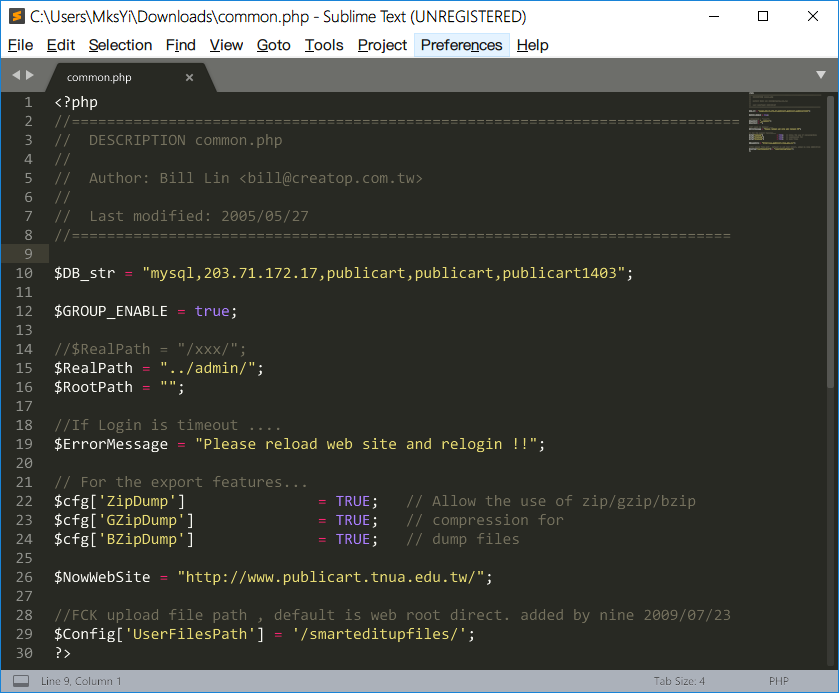Click the http://www.publicart.tnua.edu.tw/ URL string
The height and width of the screenshot is (693, 839).
click(x=331, y=577)
